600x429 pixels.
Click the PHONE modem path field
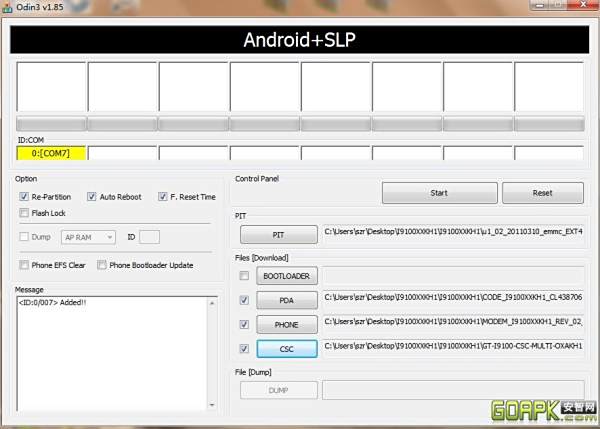coord(453,323)
